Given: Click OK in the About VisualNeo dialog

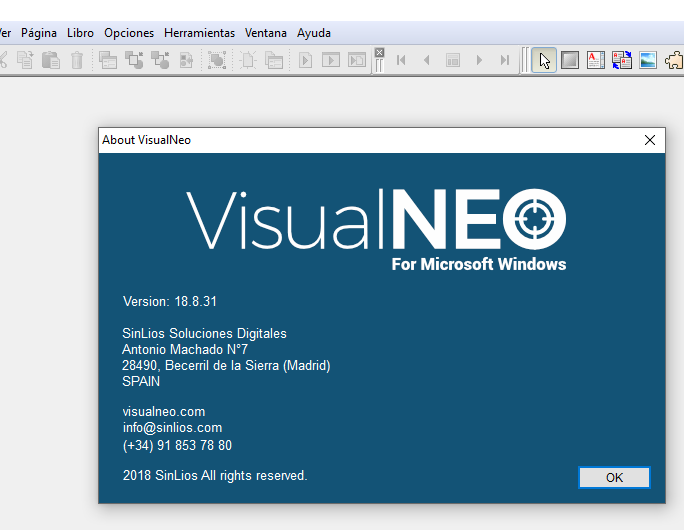Looking at the screenshot, I should coord(614,477).
